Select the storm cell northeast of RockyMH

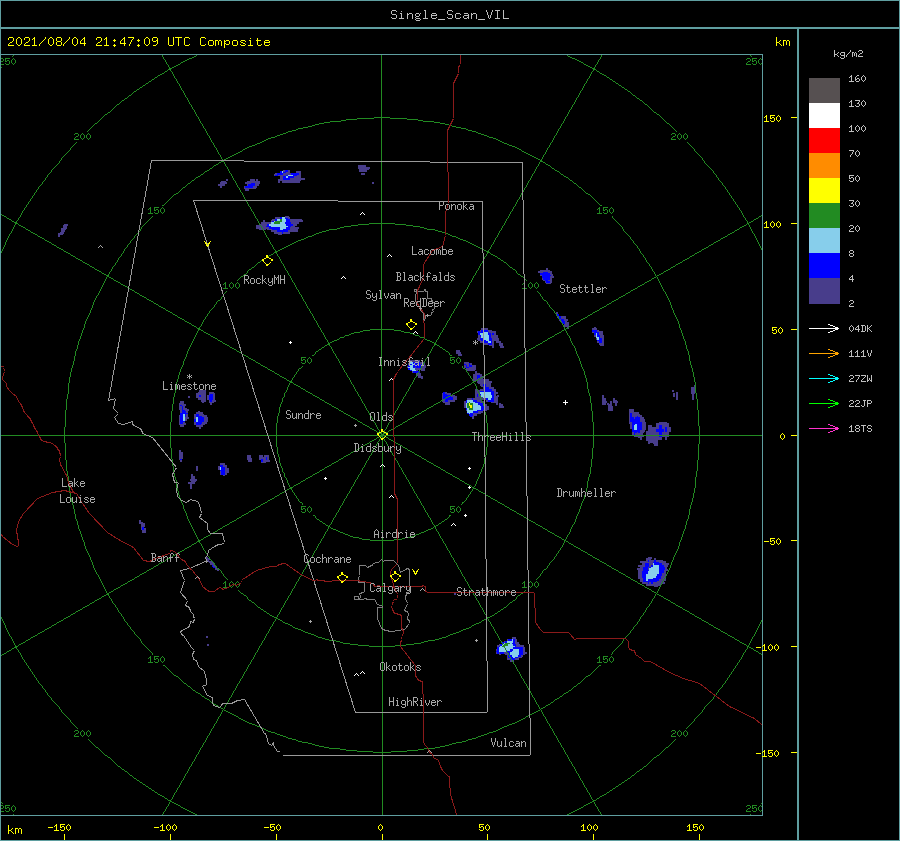point(280,224)
